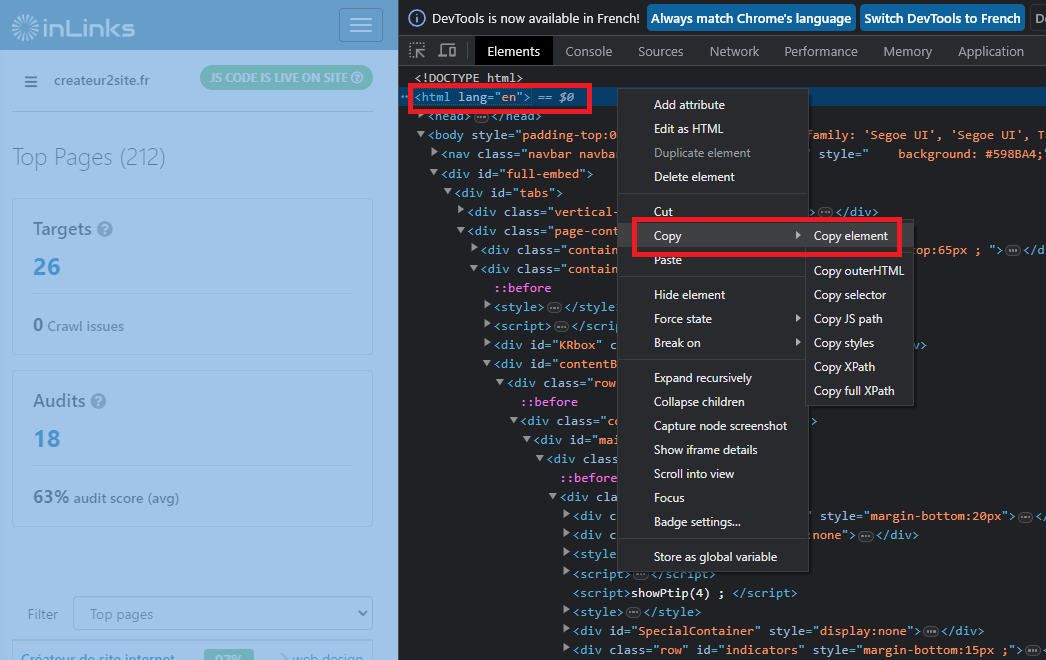
Task: Expand the head element node
Action: pyautogui.click(x=422, y=116)
